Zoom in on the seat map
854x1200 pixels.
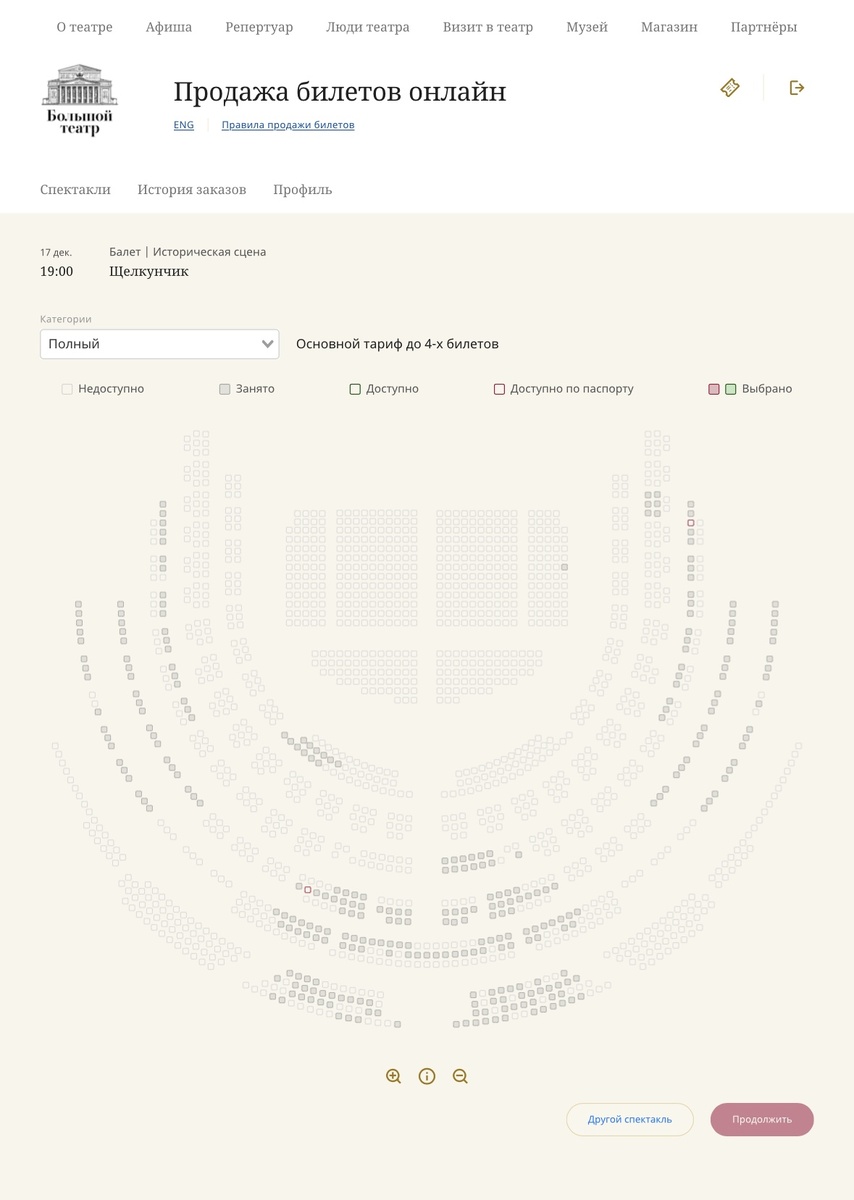[x=392, y=1076]
